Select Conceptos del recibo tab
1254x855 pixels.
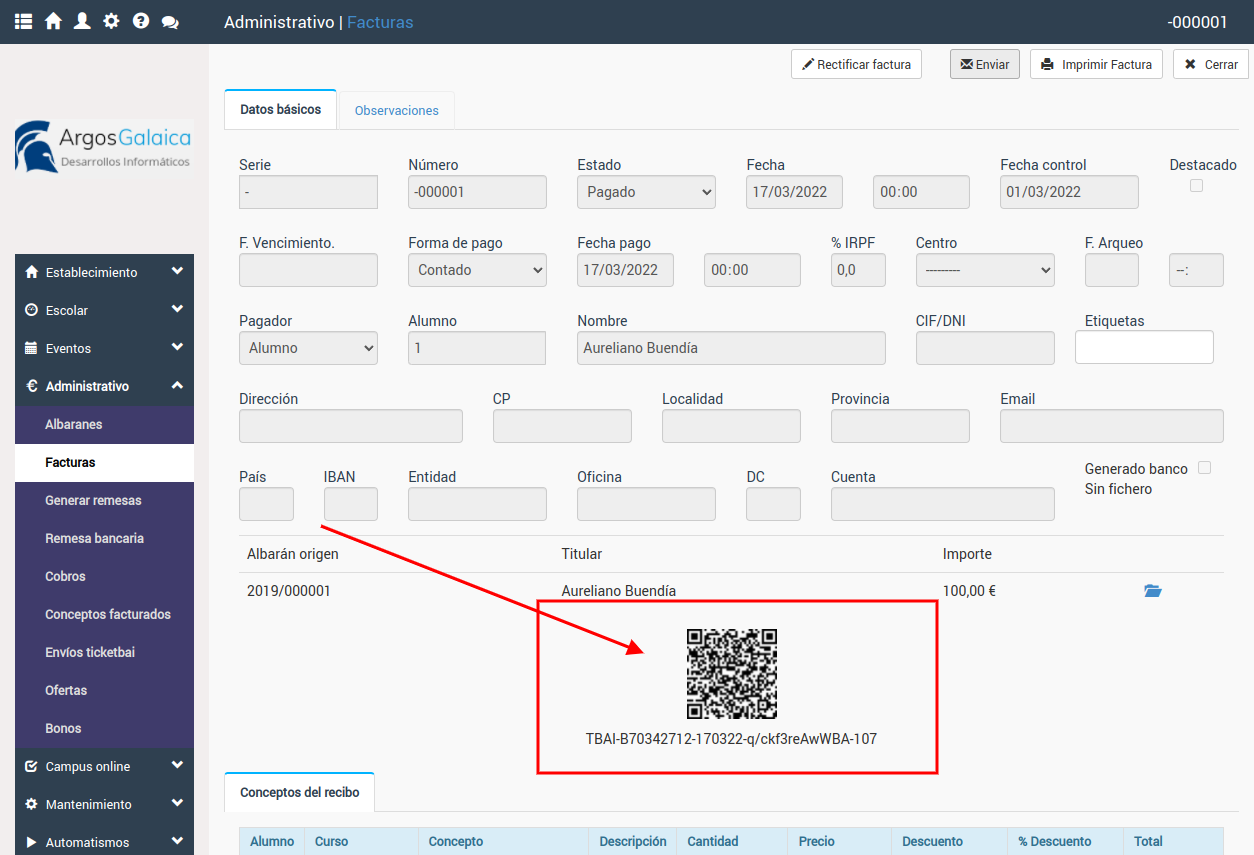click(299, 792)
